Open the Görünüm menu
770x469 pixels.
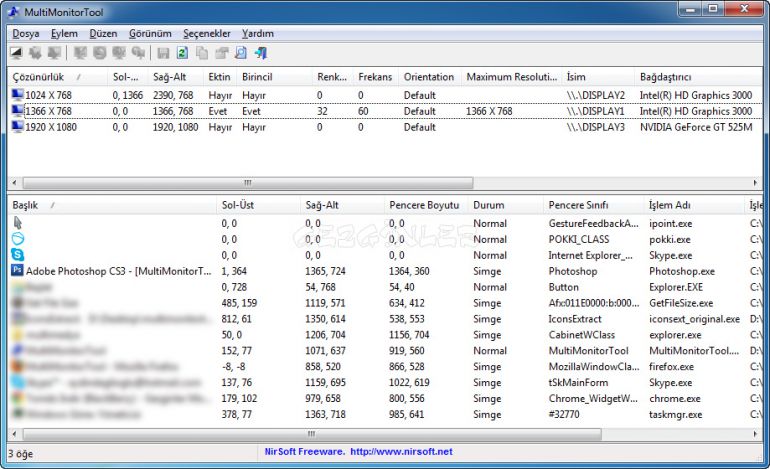(x=150, y=33)
